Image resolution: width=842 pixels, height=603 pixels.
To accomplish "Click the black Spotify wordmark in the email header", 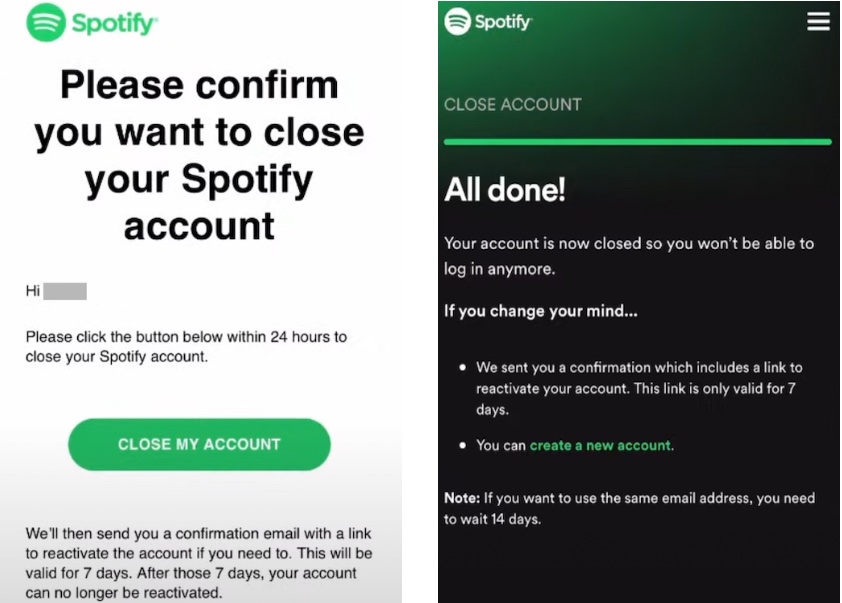I will pos(114,24).
